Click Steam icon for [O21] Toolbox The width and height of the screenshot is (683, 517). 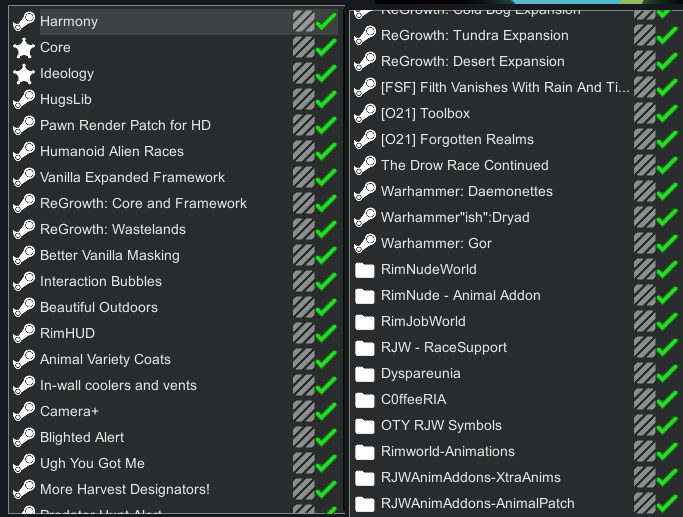point(365,113)
